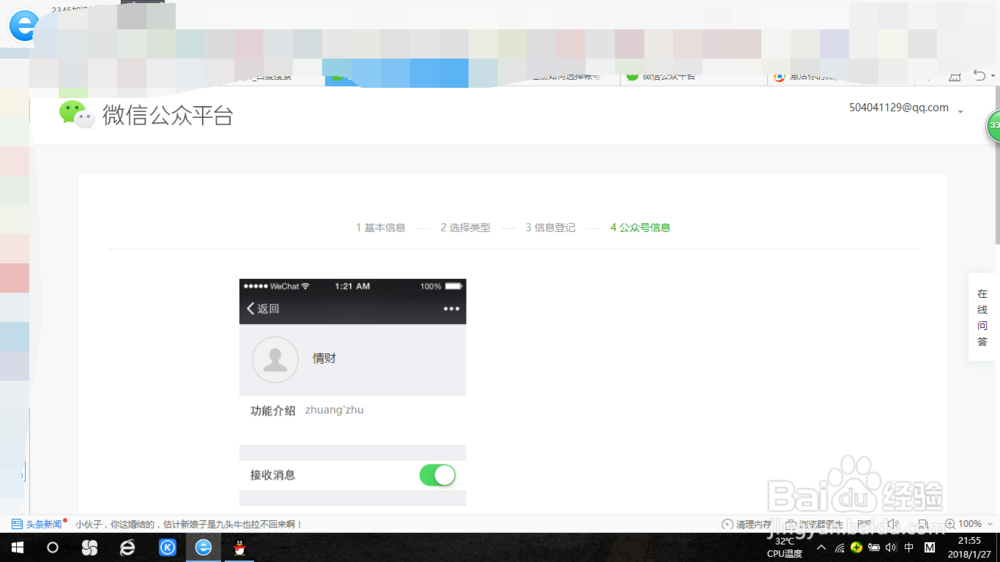The height and width of the screenshot is (562, 1000).
Task: Open the headline starting 小伙子，你这婚结的
Action: pyautogui.click(x=188, y=524)
